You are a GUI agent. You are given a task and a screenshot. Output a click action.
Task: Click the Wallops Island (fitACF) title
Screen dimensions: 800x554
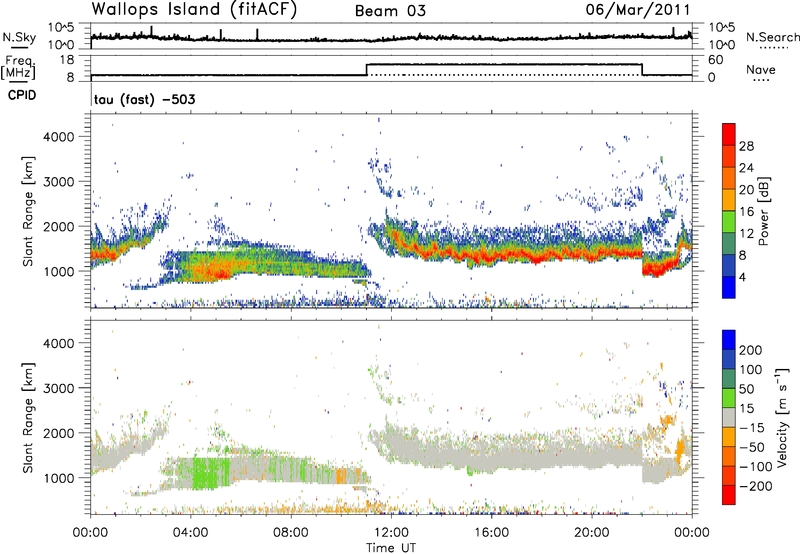tap(194, 10)
